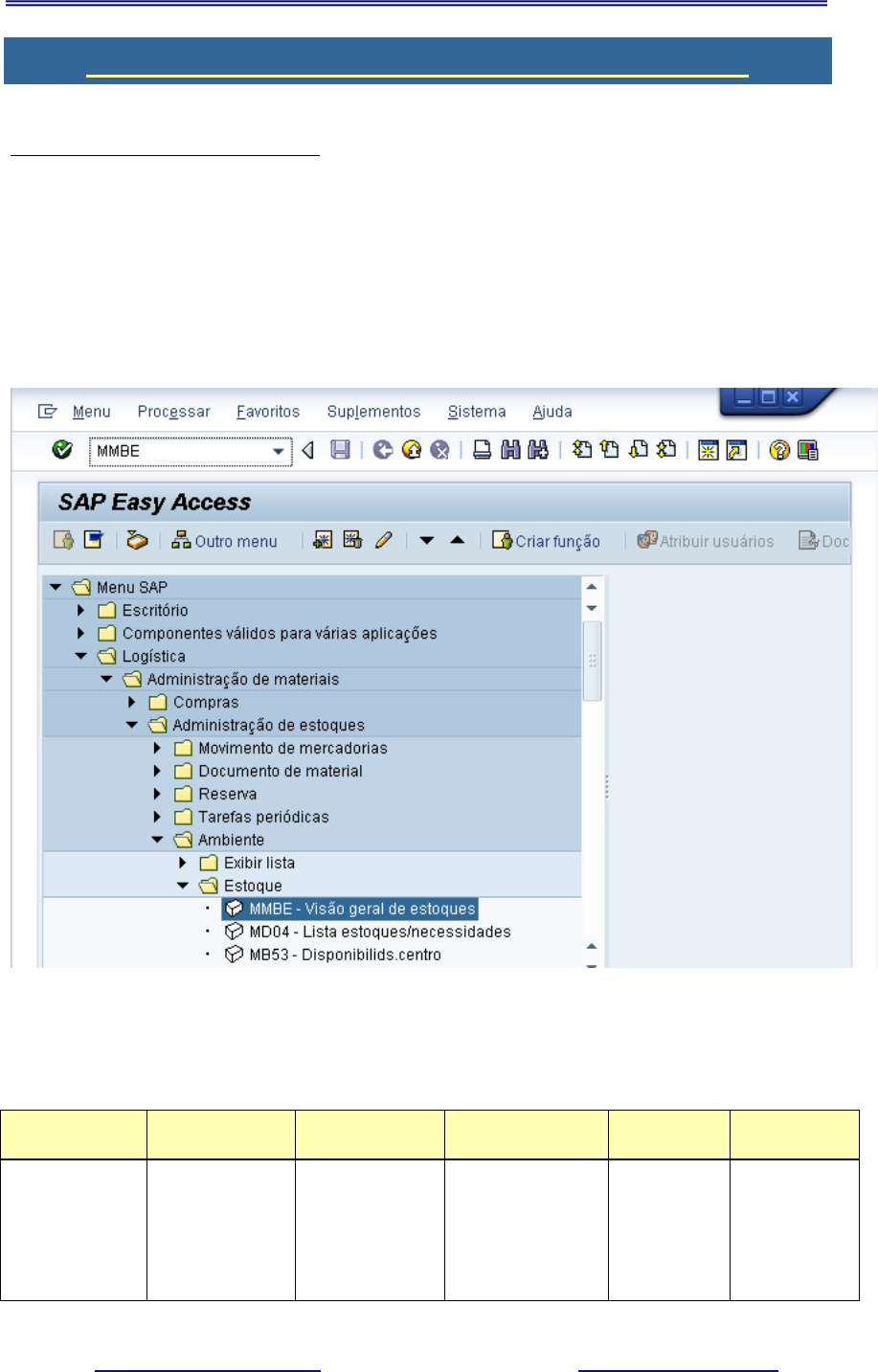
Task: Expand the Movimento de mercadorias folder
Action: (158, 749)
